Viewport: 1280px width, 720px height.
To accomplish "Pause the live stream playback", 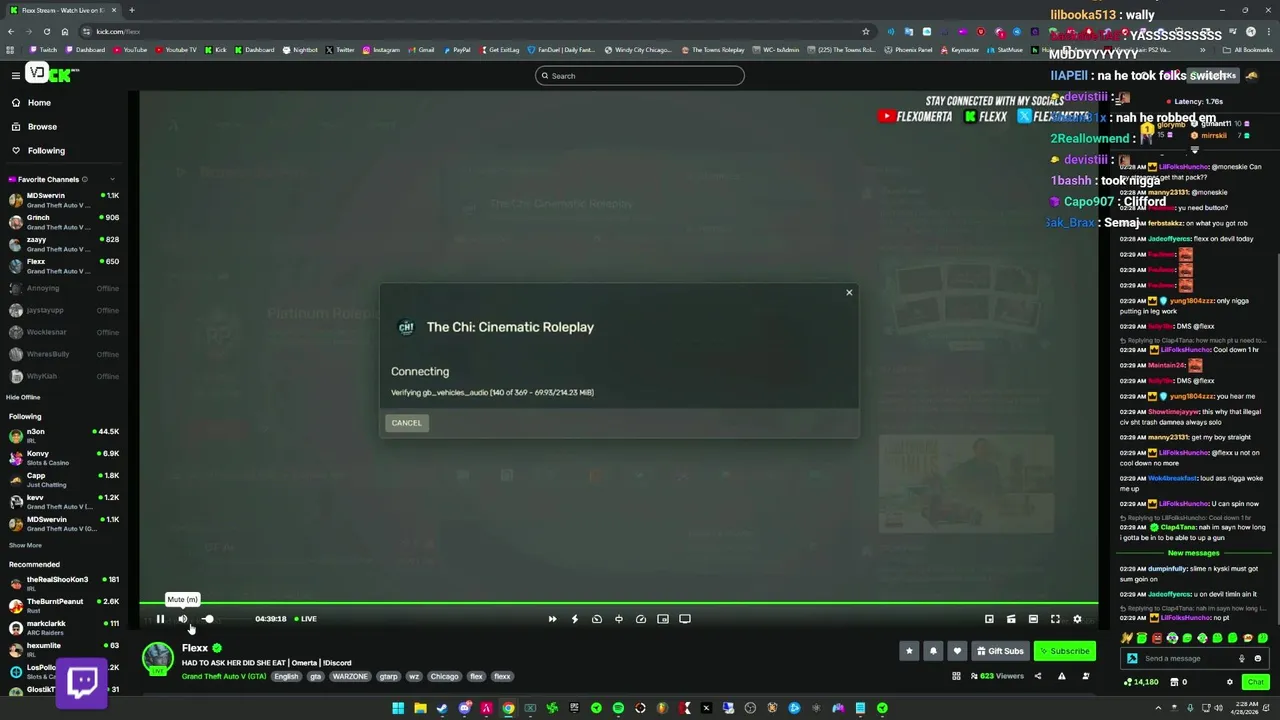I will [160, 619].
